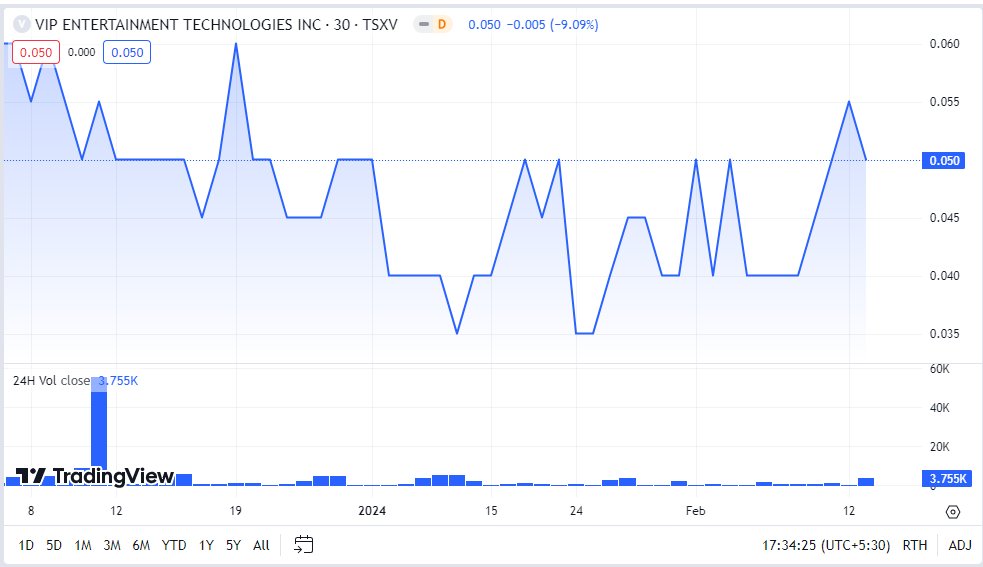Click the 40K volume axis label

[939, 408]
